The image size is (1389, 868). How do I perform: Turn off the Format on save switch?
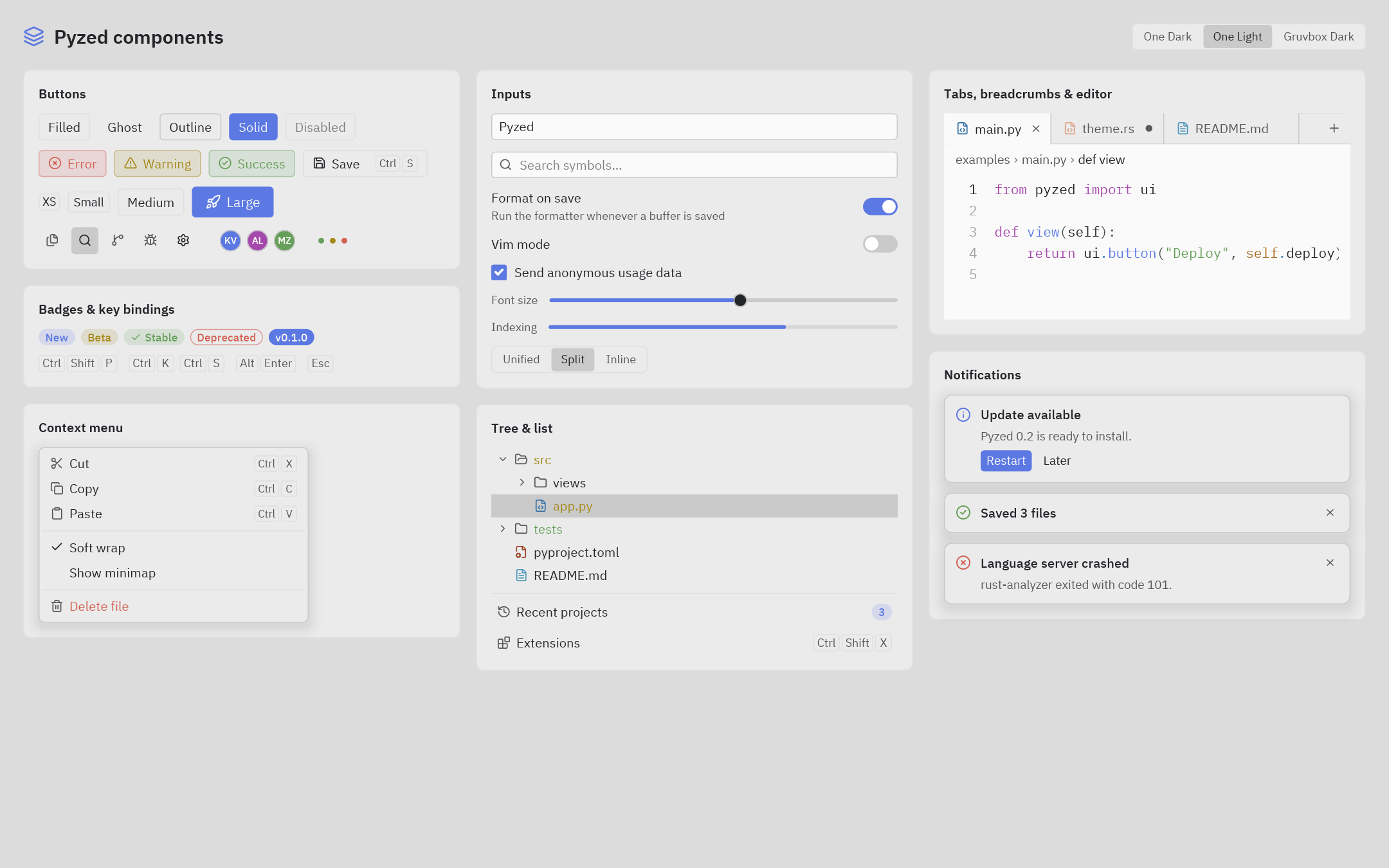(x=880, y=206)
